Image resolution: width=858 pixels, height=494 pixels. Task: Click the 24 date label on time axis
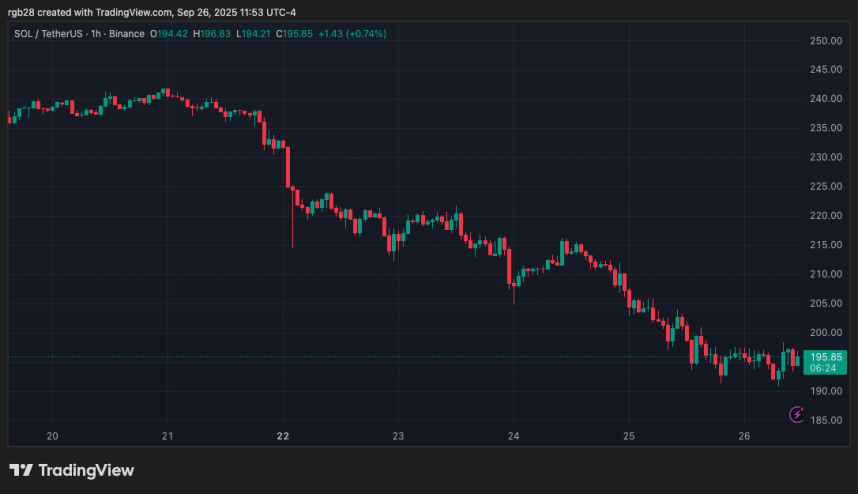click(513, 436)
